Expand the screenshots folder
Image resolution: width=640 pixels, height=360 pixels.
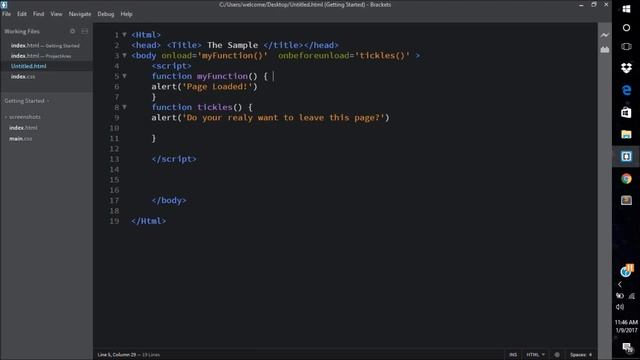[23, 117]
